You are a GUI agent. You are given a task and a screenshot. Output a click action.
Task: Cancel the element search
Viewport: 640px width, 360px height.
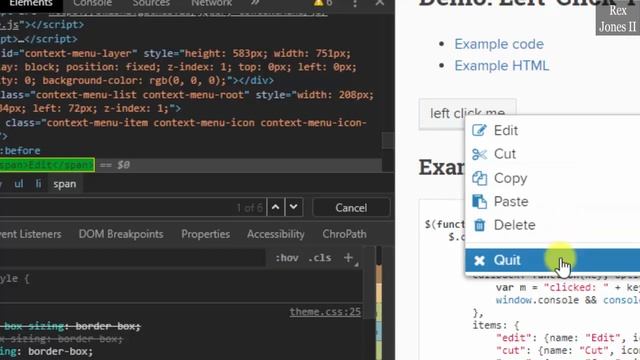[351, 208]
